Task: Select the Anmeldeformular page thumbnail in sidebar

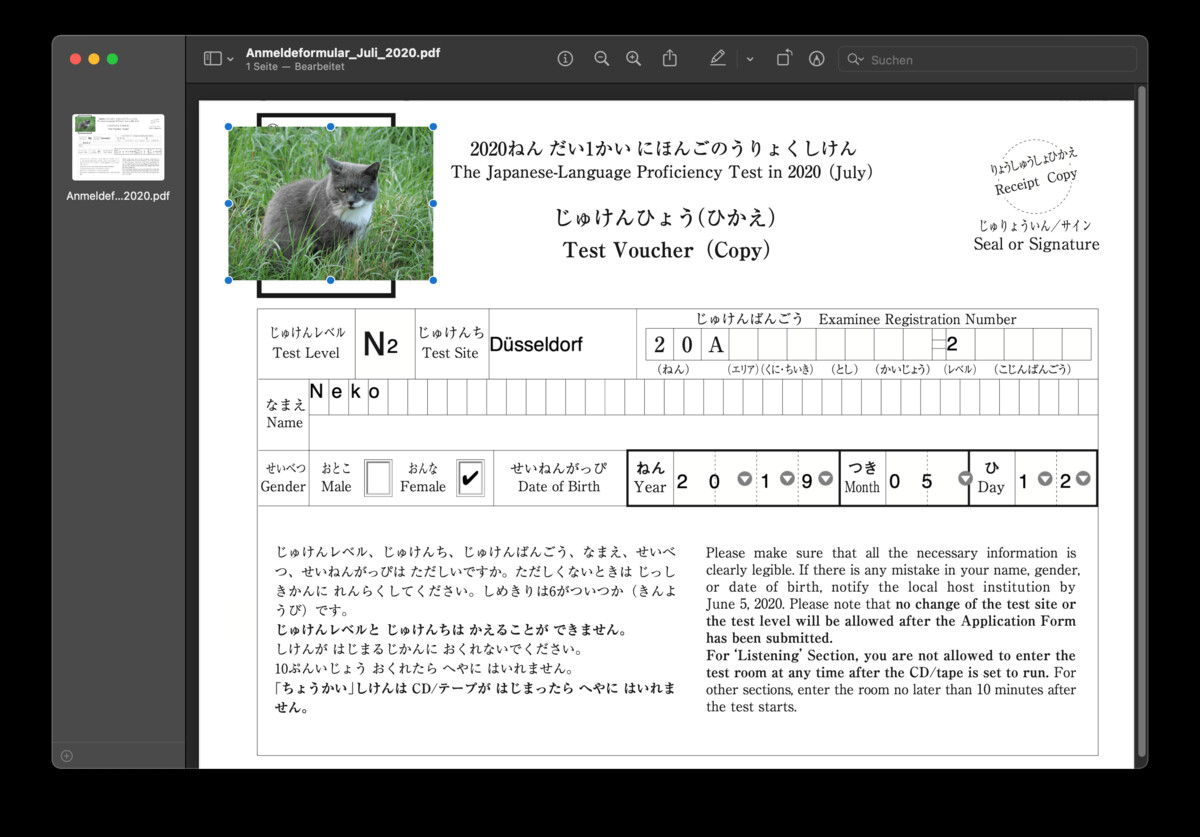Action: pyautogui.click(x=118, y=148)
